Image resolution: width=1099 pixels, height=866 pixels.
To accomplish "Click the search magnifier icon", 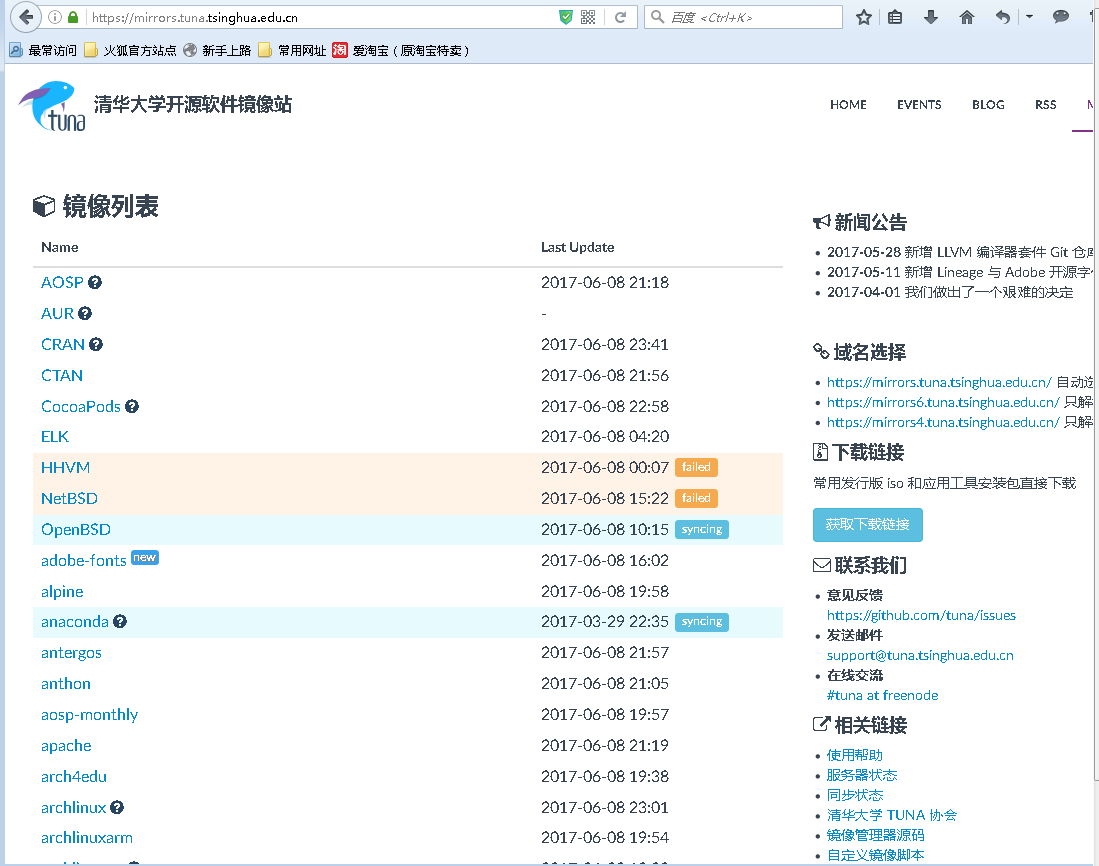I will point(657,17).
